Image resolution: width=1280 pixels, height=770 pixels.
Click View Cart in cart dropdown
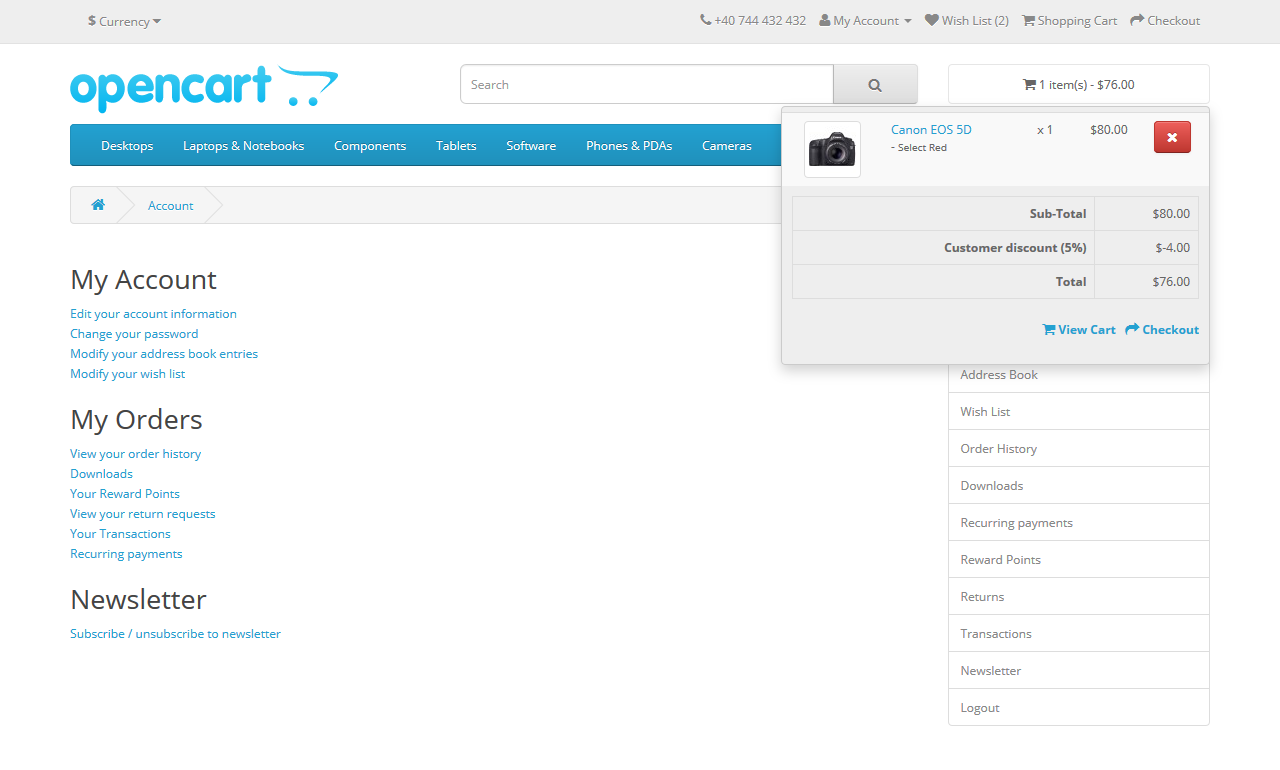coord(1079,330)
